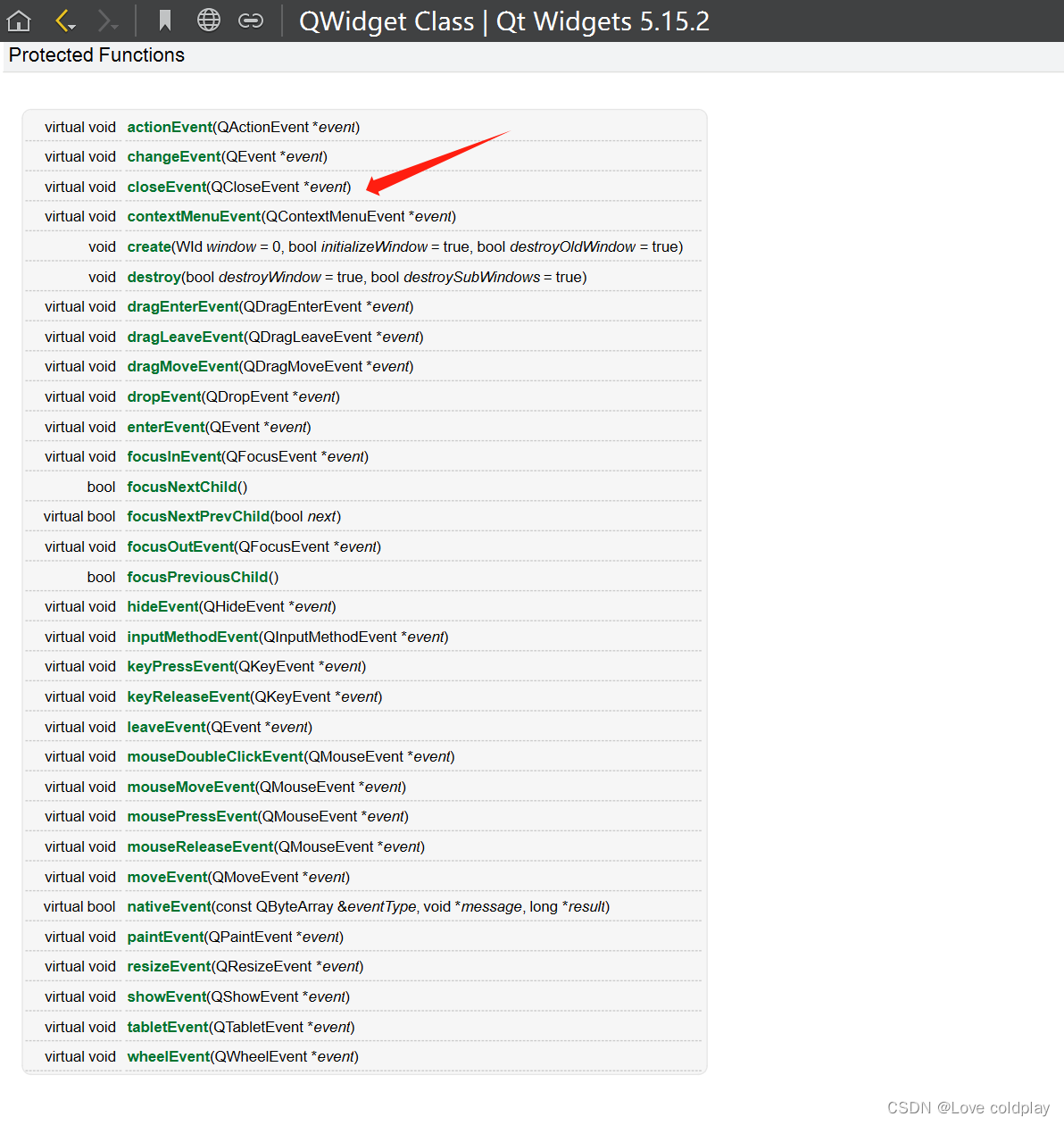Open the nativeEvent function link
Screen dimensions: 1064x1125
[x=169, y=906]
